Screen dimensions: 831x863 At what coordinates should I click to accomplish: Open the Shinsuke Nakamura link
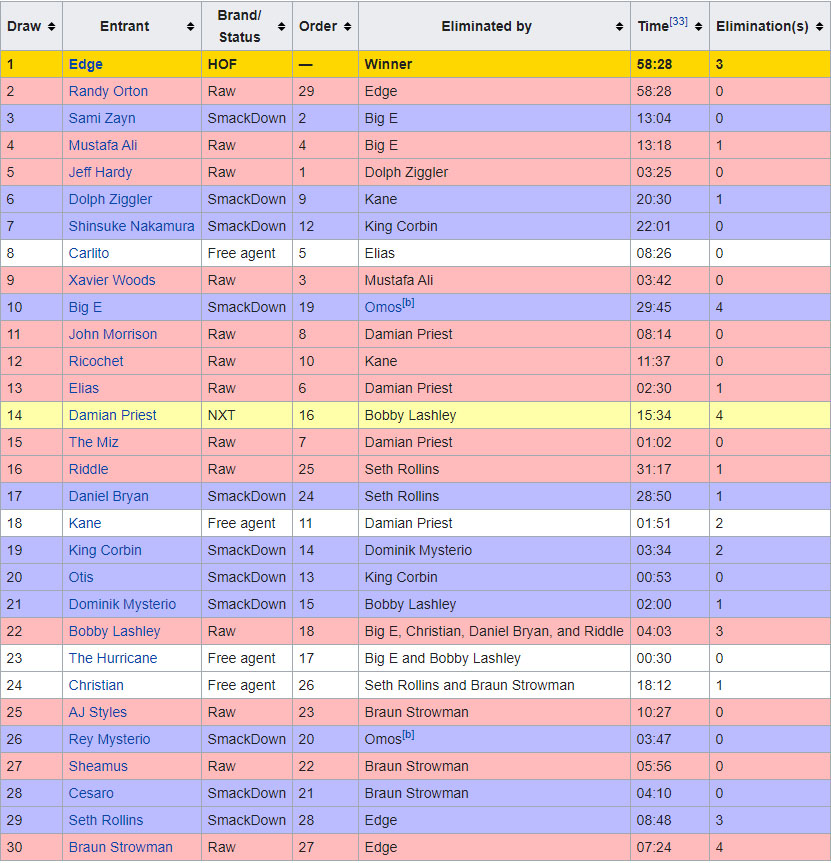coord(131,226)
